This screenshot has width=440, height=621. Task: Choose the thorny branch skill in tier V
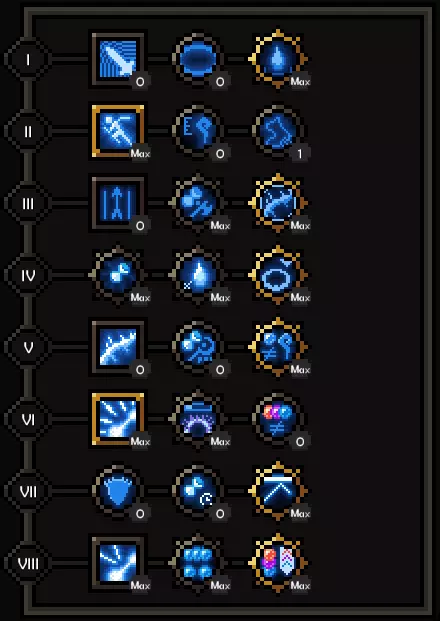tap(118, 347)
